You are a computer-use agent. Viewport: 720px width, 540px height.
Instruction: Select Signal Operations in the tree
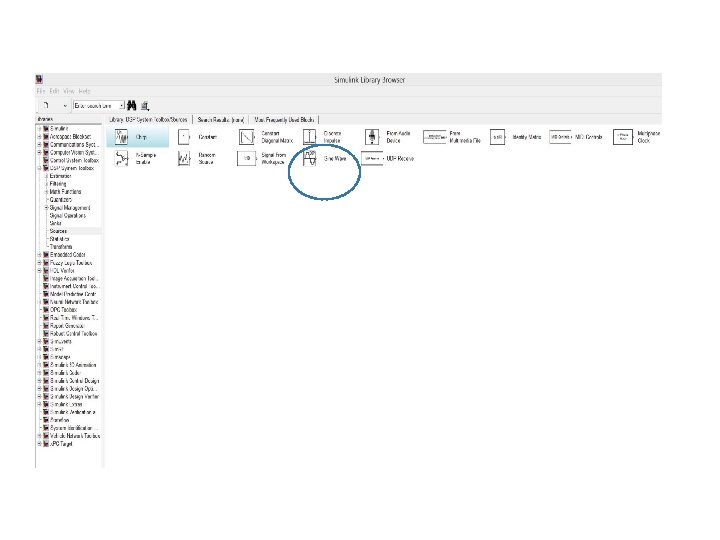click(68, 215)
